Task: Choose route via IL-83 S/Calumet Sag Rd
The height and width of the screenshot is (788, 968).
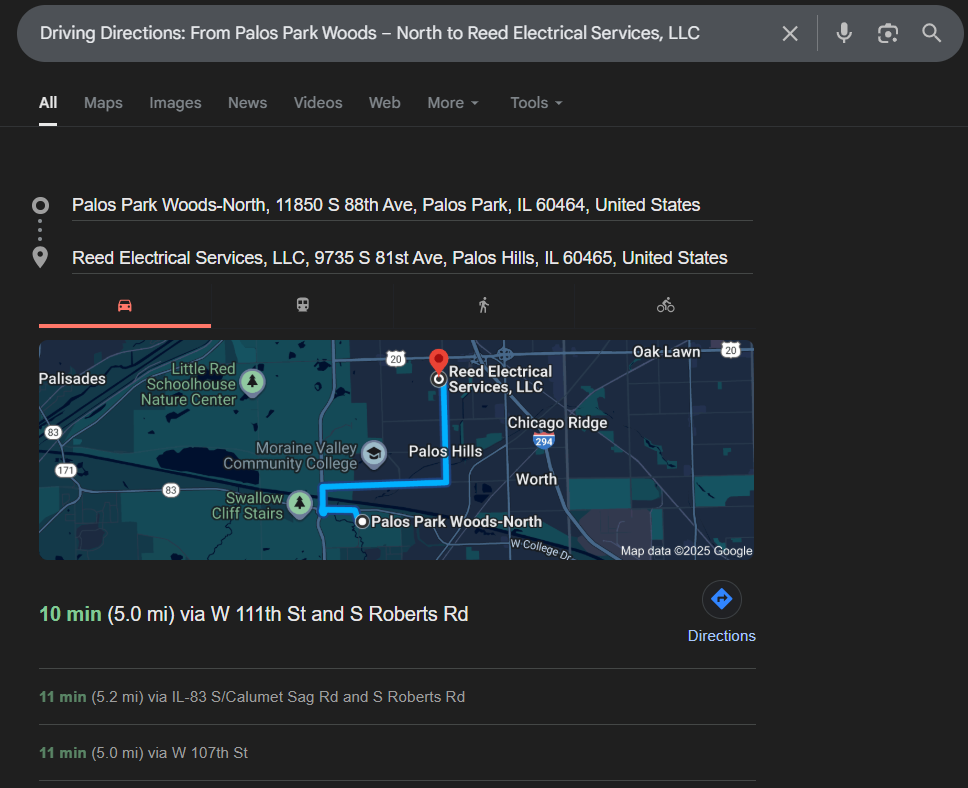Action: [x=252, y=697]
